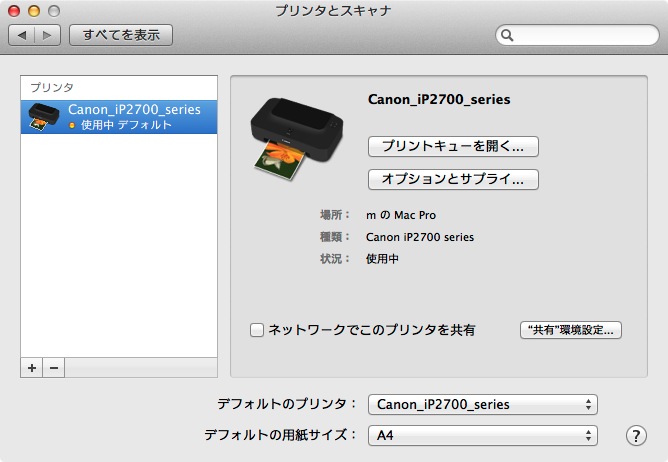Click the すべてを表示 button
Viewport: 668px width, 462px height.
121,35
